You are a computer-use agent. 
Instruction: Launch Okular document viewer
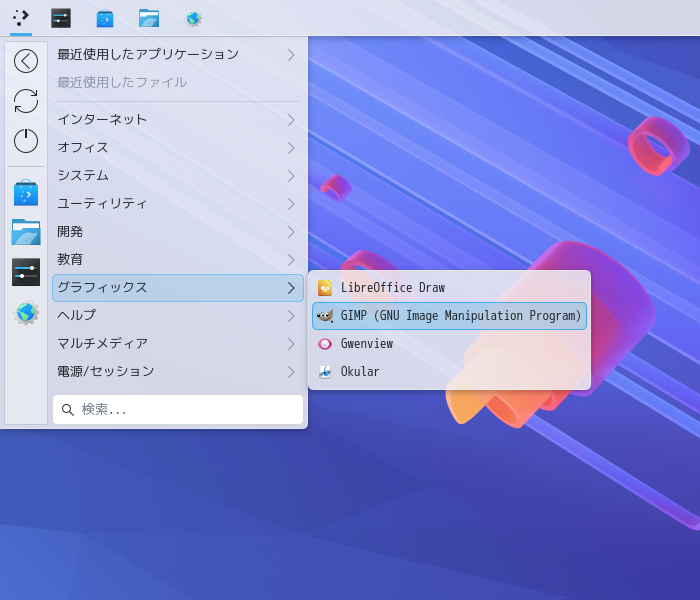449,371
